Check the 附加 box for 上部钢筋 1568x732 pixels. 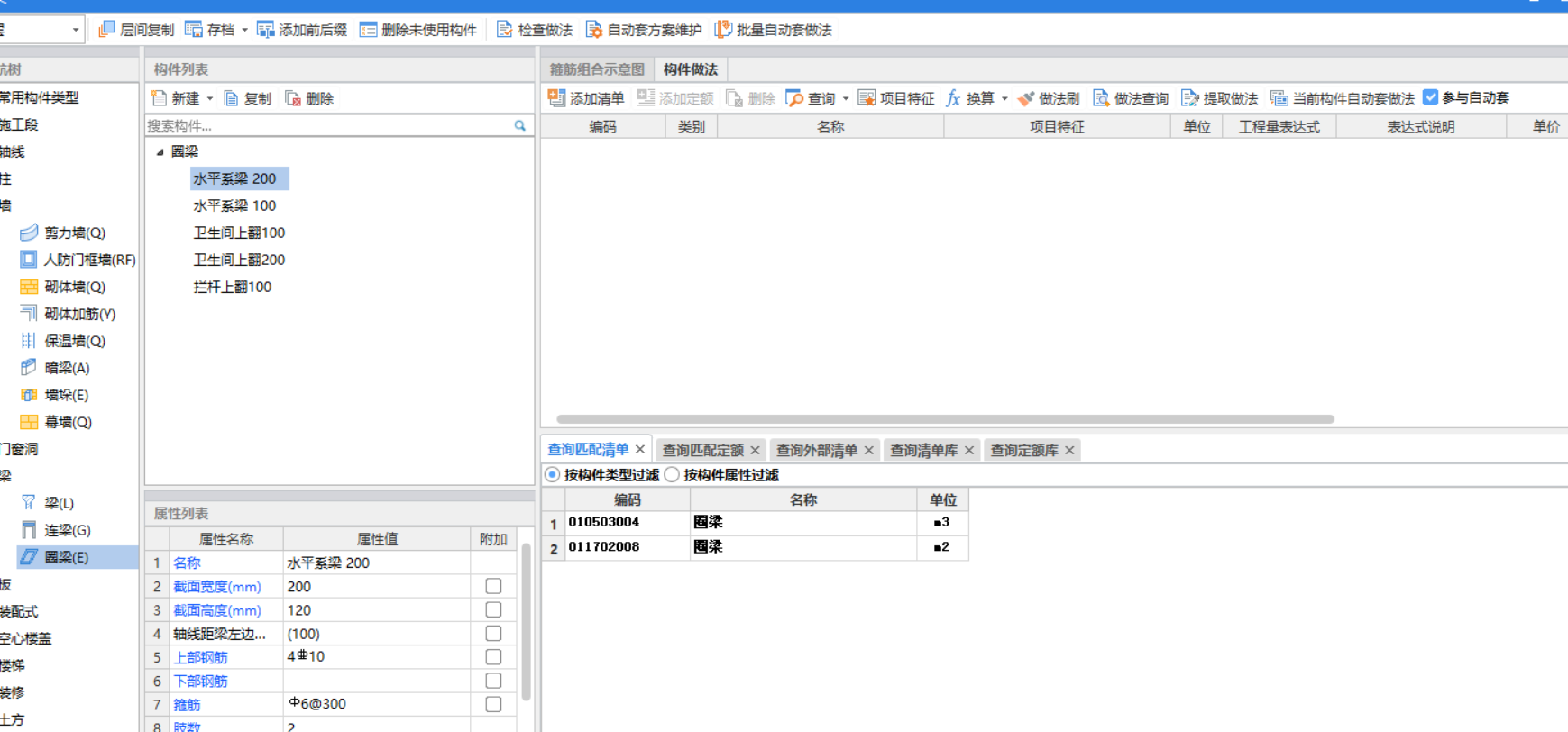point(493,657)
